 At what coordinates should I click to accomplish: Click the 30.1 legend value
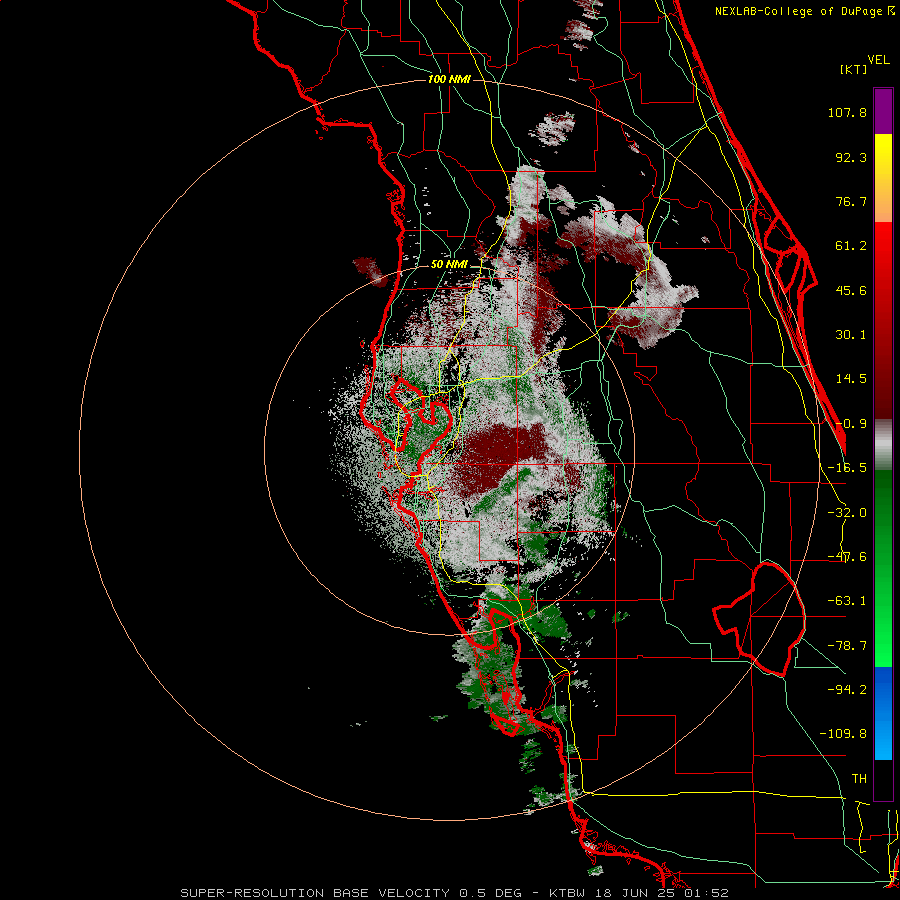(x=851, y=335)
